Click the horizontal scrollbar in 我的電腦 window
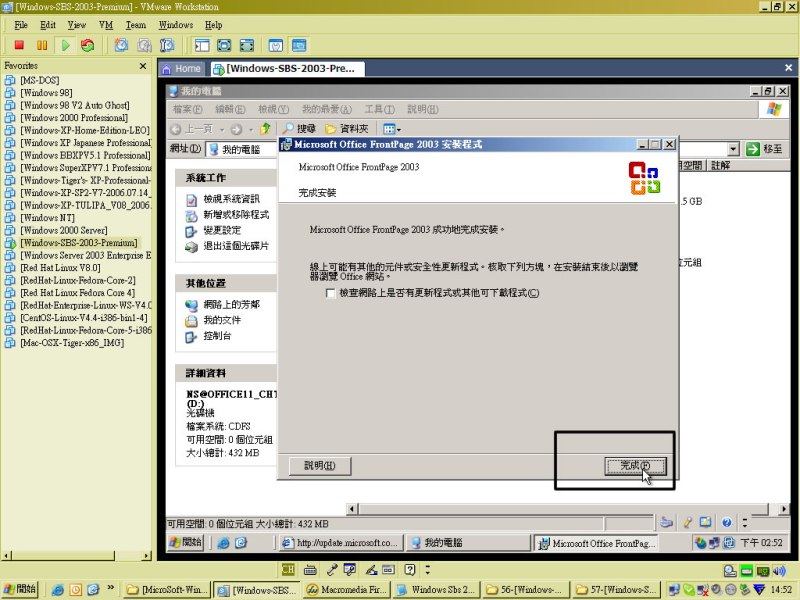Image resolution: width=800 pixels, height=600 pixels. (x=564, y=509)
